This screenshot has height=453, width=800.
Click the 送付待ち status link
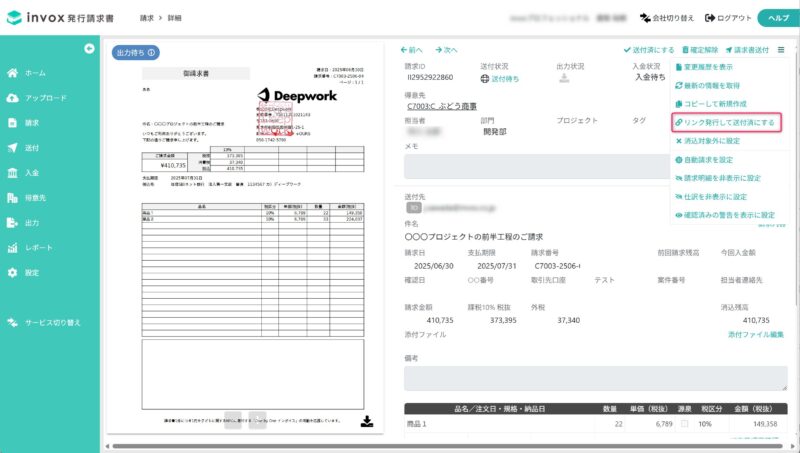(x=505, y=79)
